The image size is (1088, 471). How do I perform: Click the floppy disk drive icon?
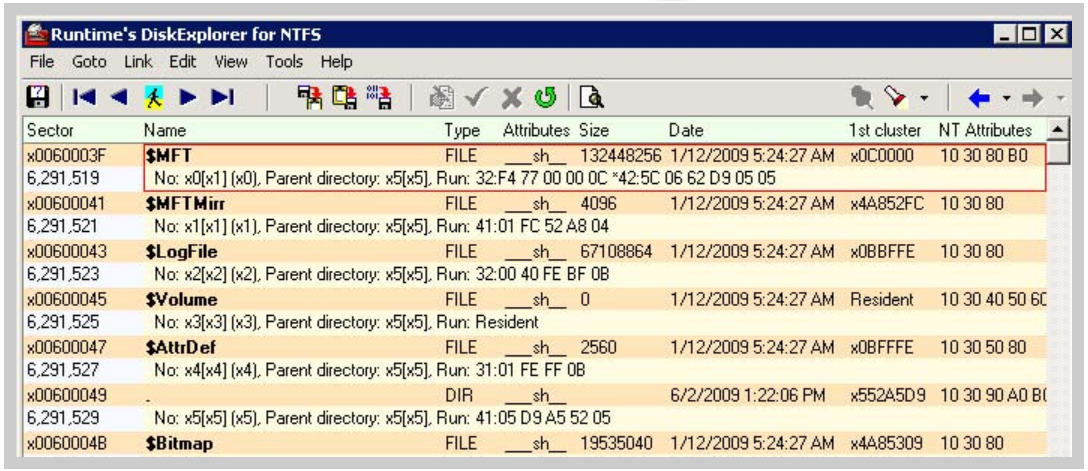tap(37, 98)
